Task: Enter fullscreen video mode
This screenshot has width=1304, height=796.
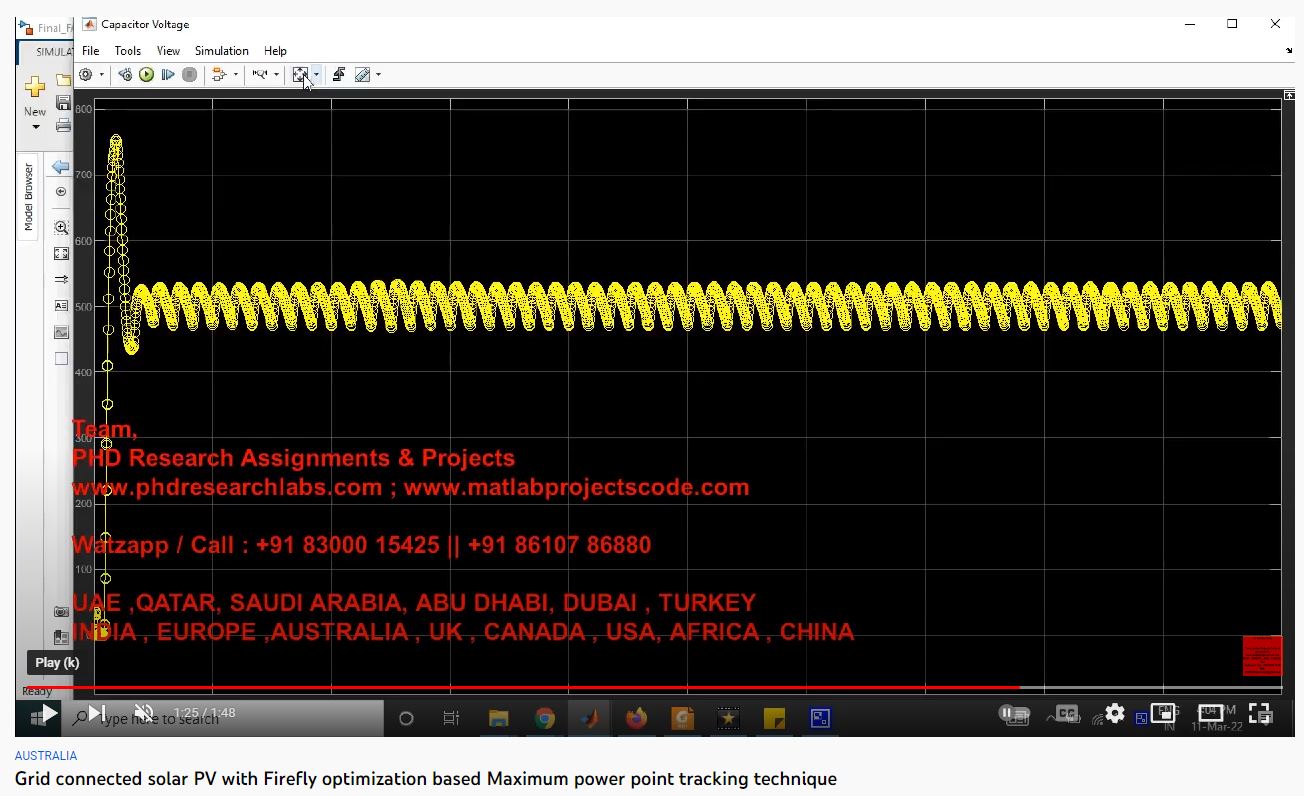Action: [1260, 714]
